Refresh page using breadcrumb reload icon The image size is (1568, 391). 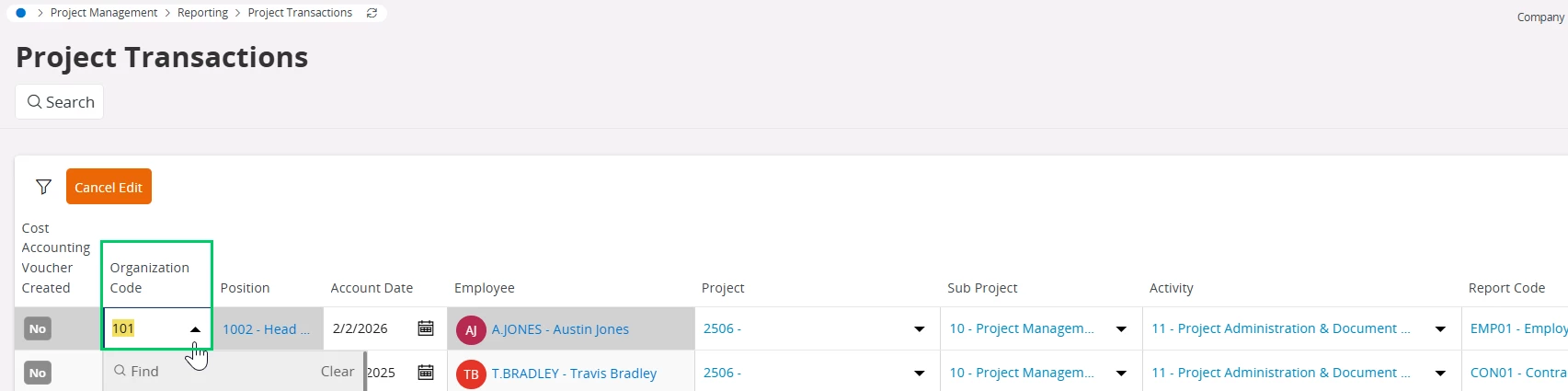click(x=372, y=13)
